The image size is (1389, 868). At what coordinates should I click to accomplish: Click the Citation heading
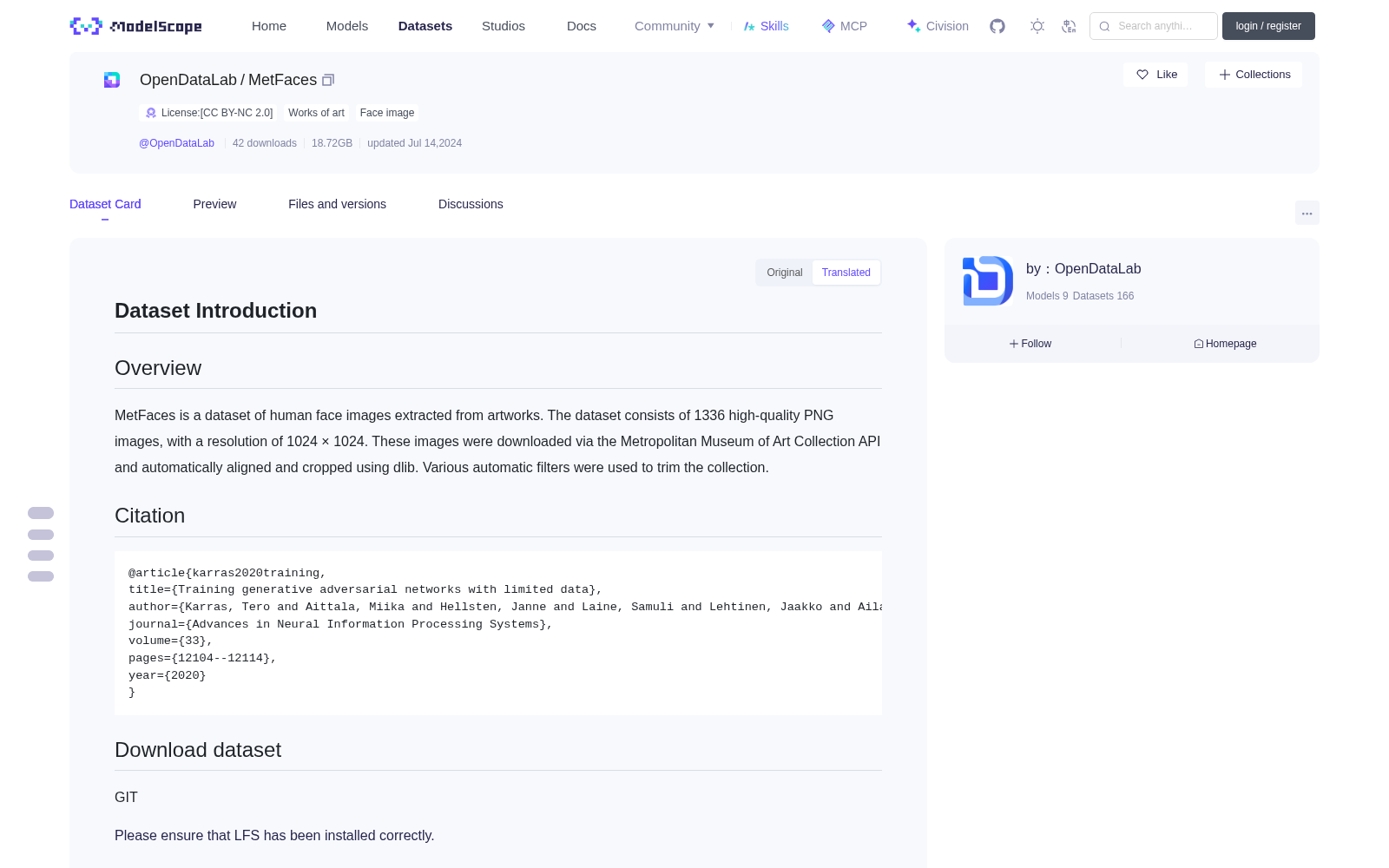coord(149,516)
